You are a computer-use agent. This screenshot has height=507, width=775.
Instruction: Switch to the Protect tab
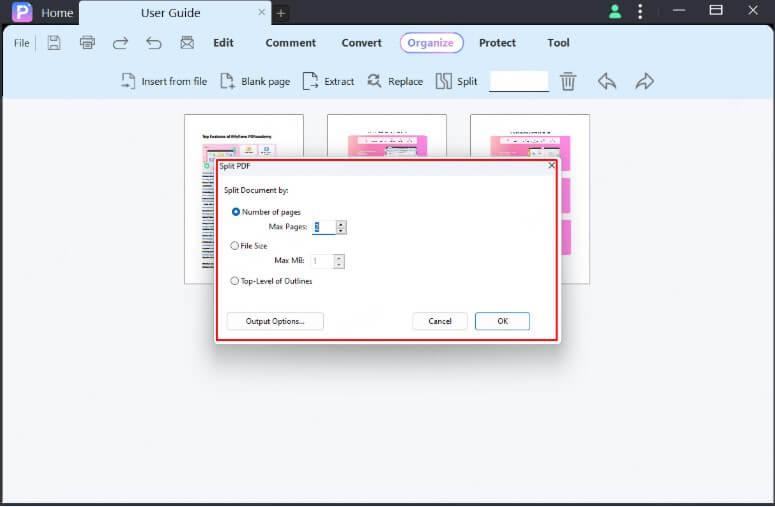point(497,43)
